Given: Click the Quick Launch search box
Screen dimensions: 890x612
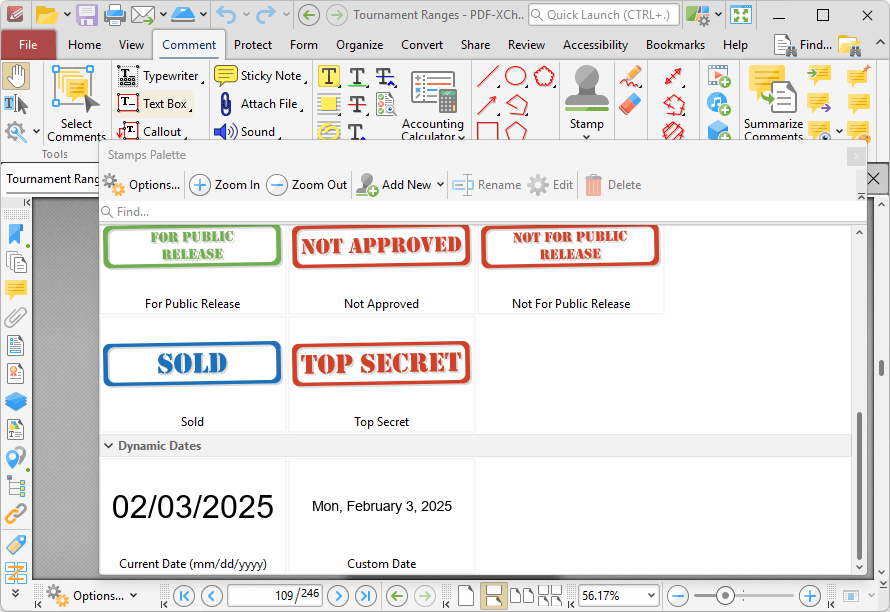Looking at the screenshot, I should [x=604, y=15].
